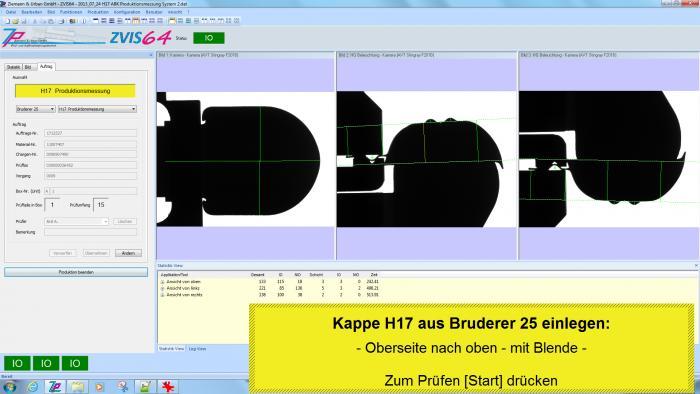Click the red splat icon in taskbar
Image resolution: width=700 pixels, height=394 pixels.
click(x=168, y=387)
